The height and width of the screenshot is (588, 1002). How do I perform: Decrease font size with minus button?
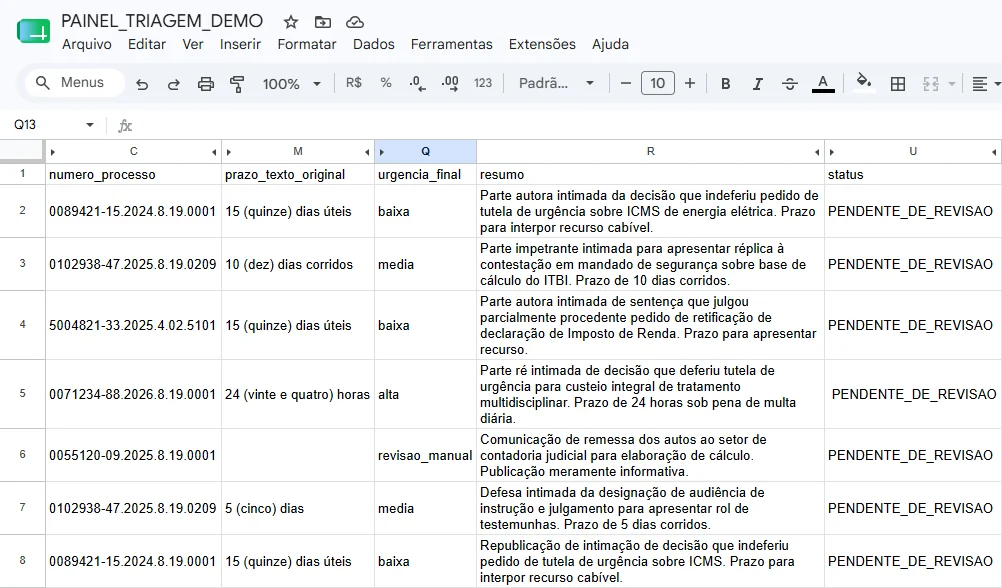click(x=626, y=83)
